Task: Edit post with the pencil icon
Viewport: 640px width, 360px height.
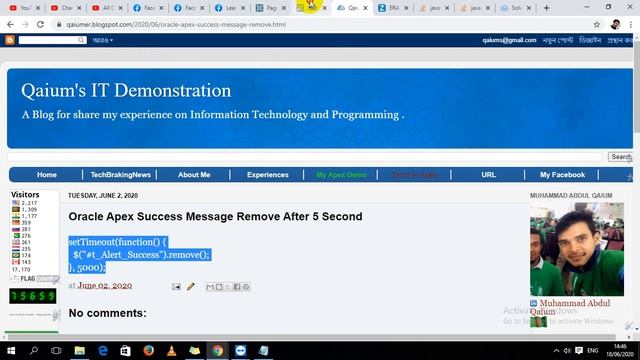Action: pyautogui.click(x=191, y=287)
